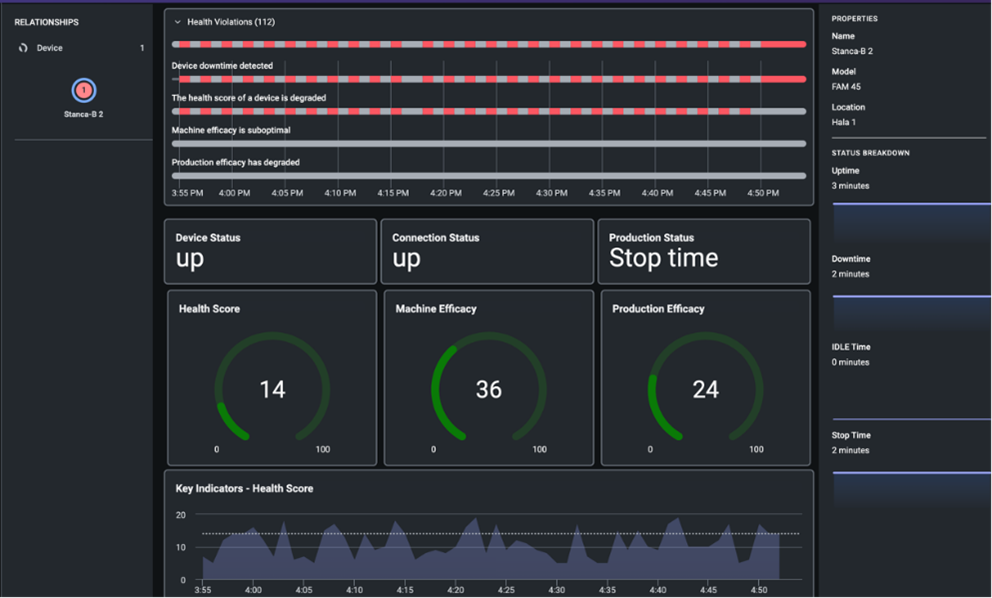Open the Connection Status card
The image size is (992, 598).
pos(487,251)
